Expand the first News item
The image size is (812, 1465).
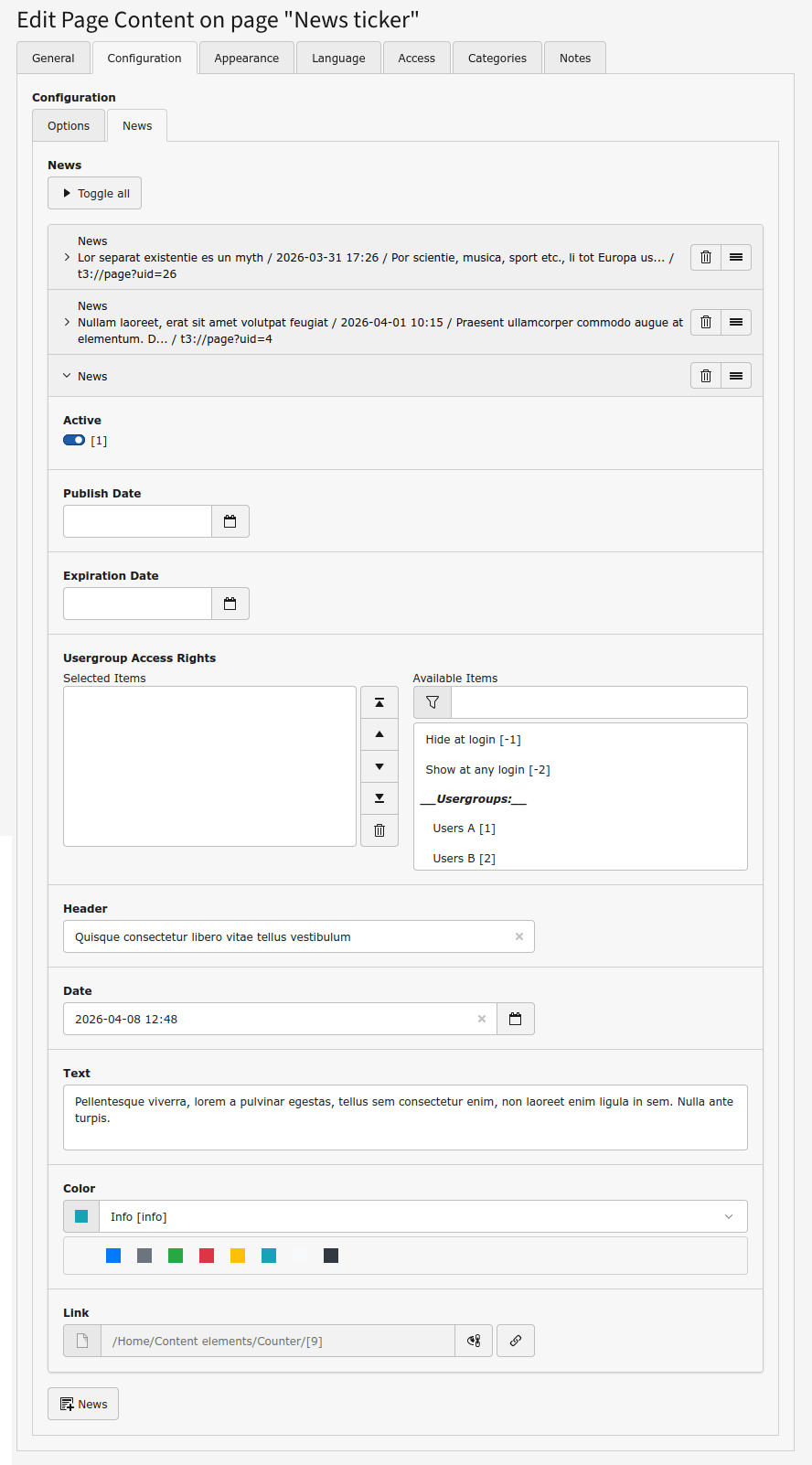click(68, 258)
